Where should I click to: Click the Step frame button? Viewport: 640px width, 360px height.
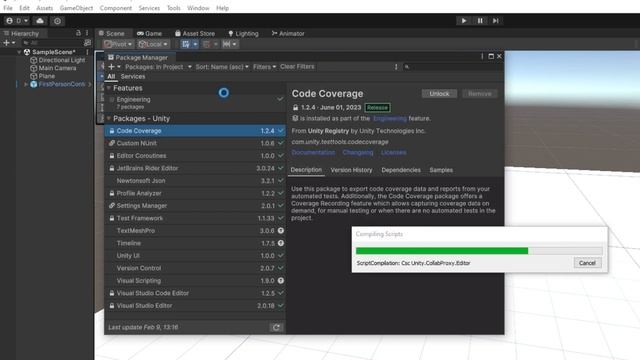coord(496,21)
